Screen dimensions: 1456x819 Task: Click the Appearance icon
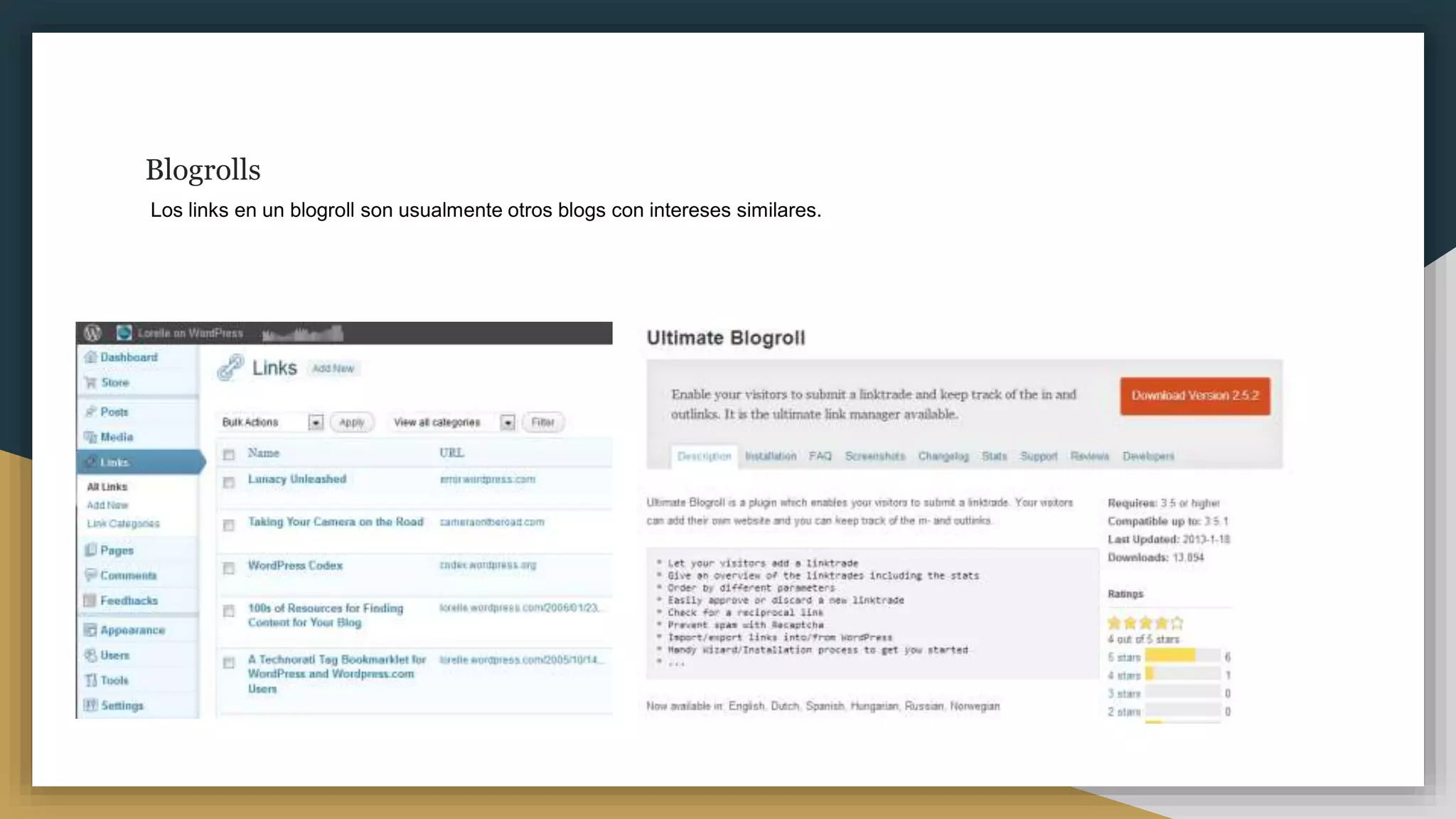coord(90,630)
